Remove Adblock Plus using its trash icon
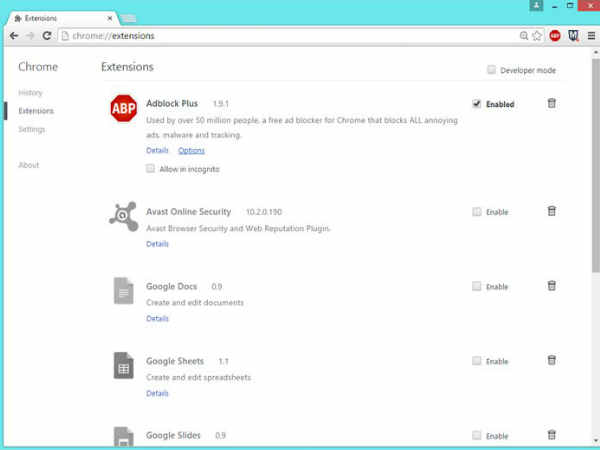This screenshot has height=450, width=600. point(551,103)
